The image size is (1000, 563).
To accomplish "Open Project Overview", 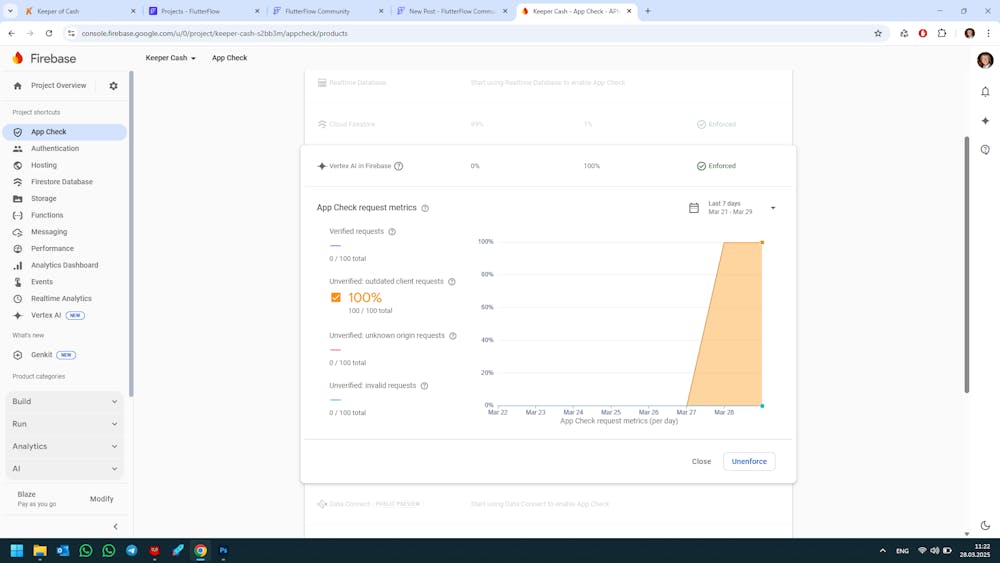I will [x=58, y=85].
